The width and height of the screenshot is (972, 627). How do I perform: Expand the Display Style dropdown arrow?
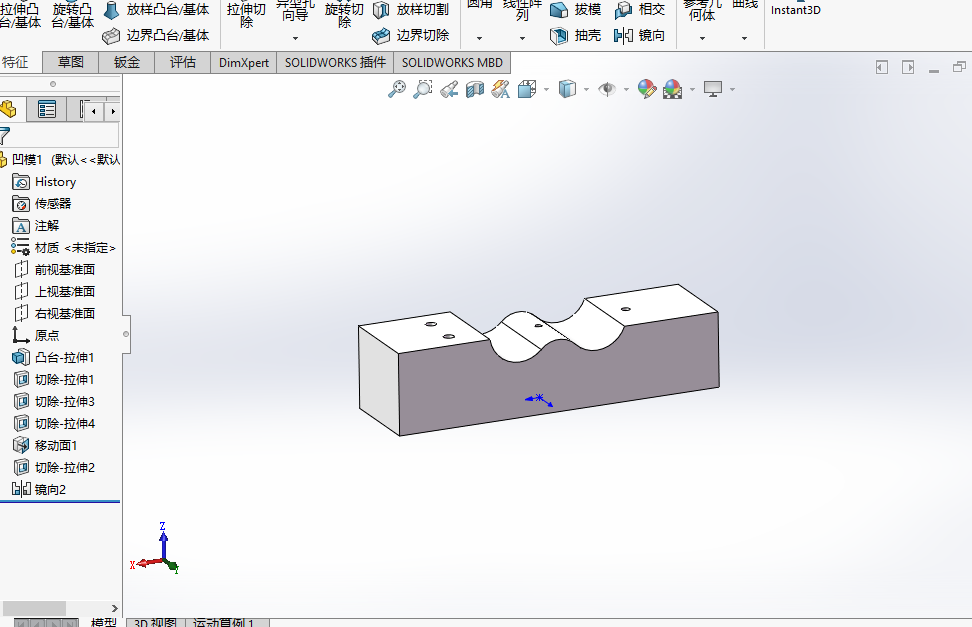(x=585, y=89)
